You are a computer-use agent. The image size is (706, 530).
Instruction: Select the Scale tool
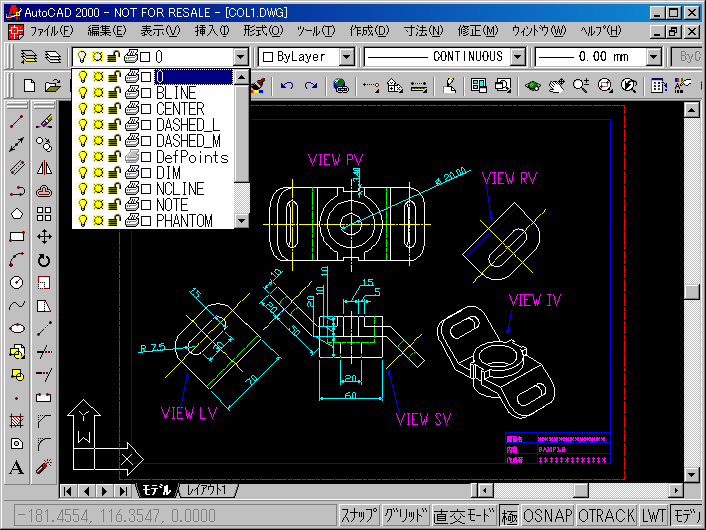point(44,283)
